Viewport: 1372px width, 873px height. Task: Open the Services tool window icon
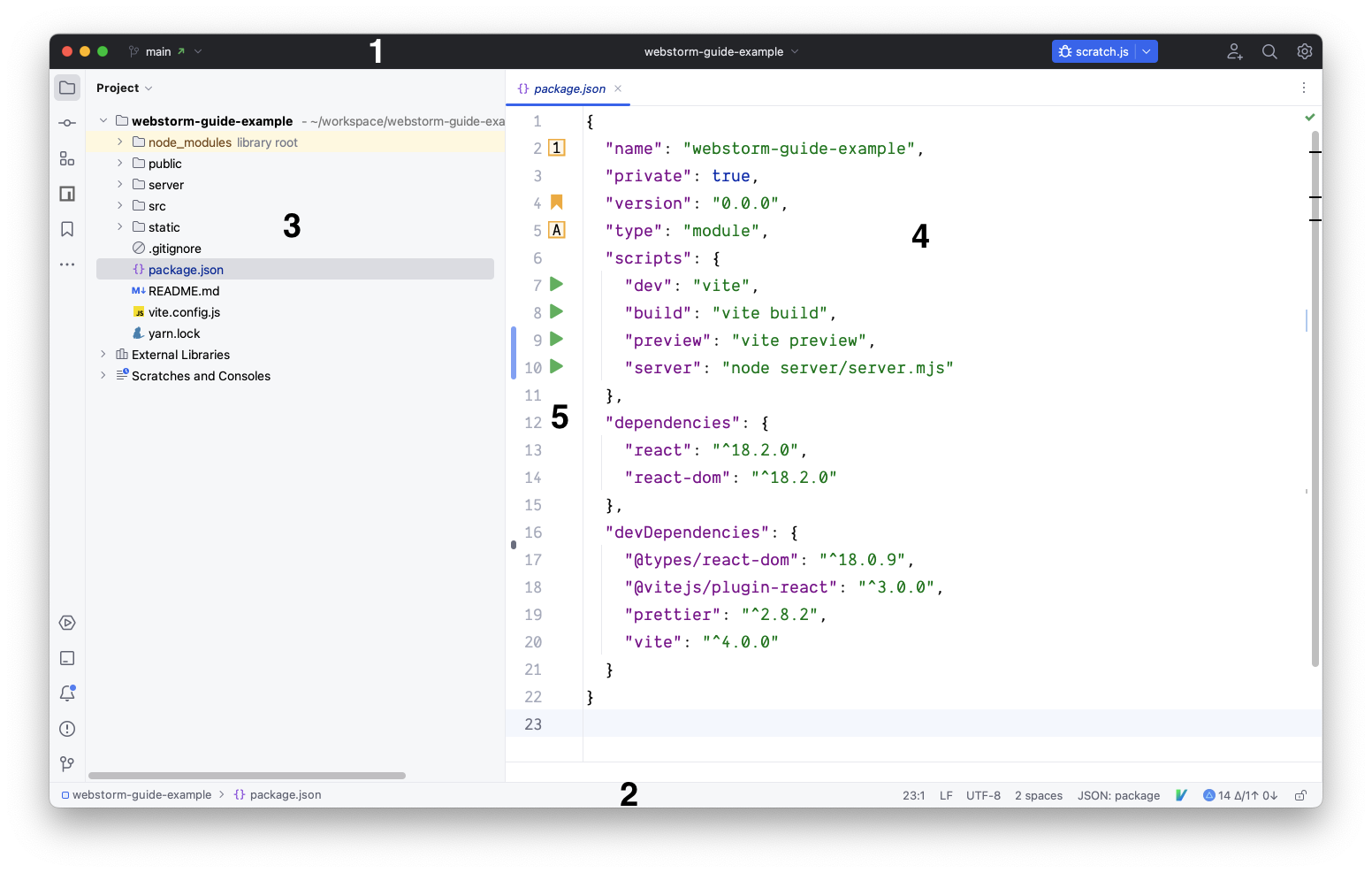67,623
